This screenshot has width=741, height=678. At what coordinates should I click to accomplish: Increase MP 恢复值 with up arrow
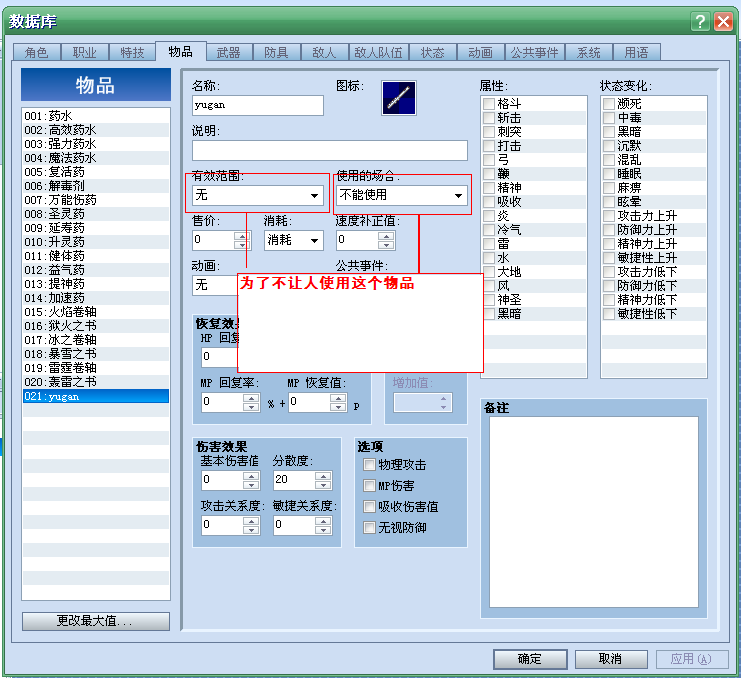coord(338,398)
